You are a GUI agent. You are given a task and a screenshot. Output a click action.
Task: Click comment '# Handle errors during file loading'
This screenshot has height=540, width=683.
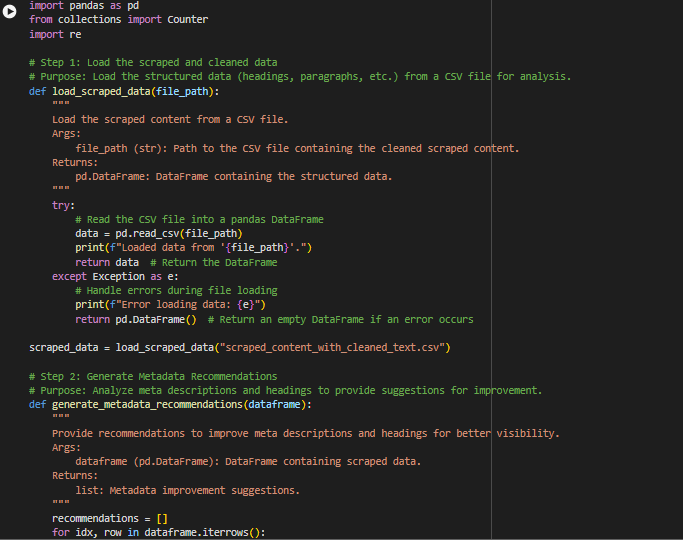pos(176,290)
